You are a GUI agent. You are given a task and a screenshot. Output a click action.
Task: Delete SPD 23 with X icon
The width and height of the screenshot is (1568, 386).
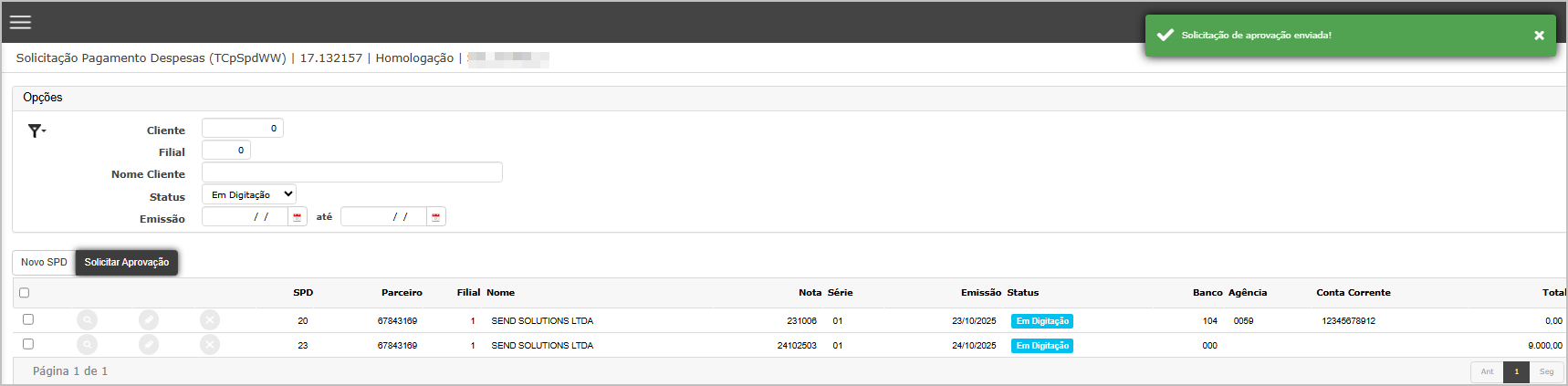[x=210, y=345]
